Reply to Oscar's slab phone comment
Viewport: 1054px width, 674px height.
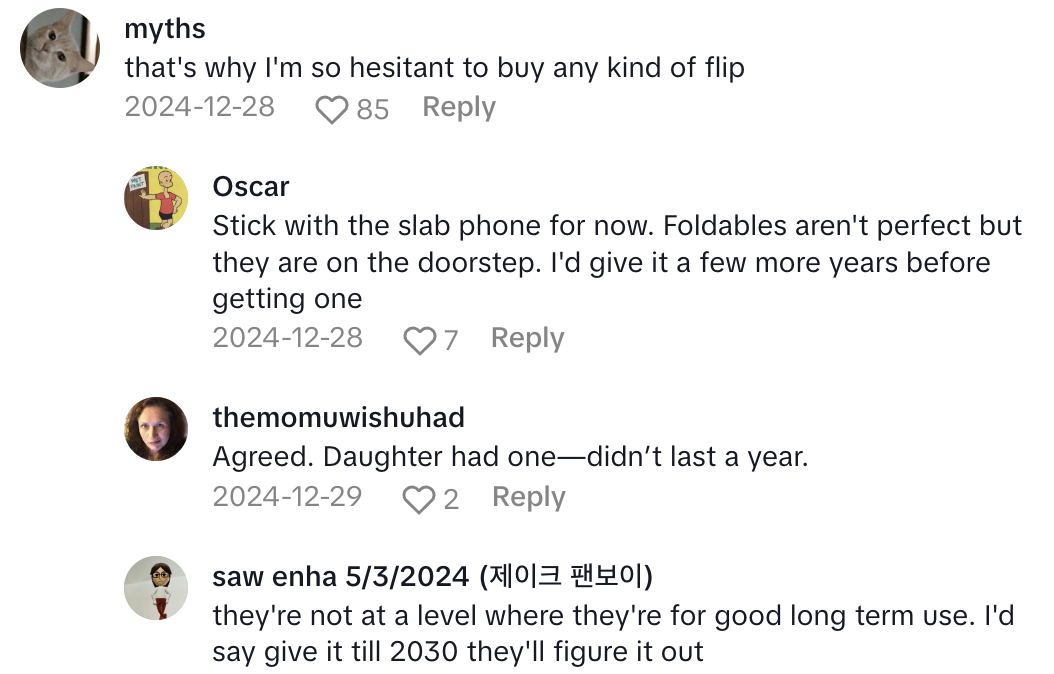[x=527, y=338]
